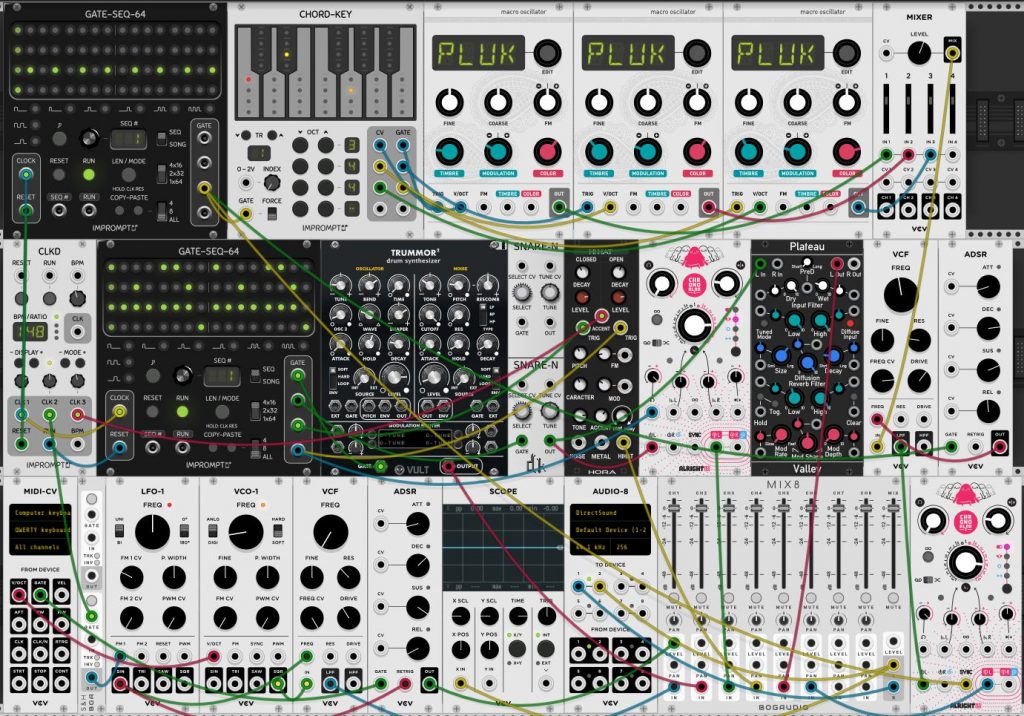Click the CLKD BPM display showing 148

click(30, 331)
